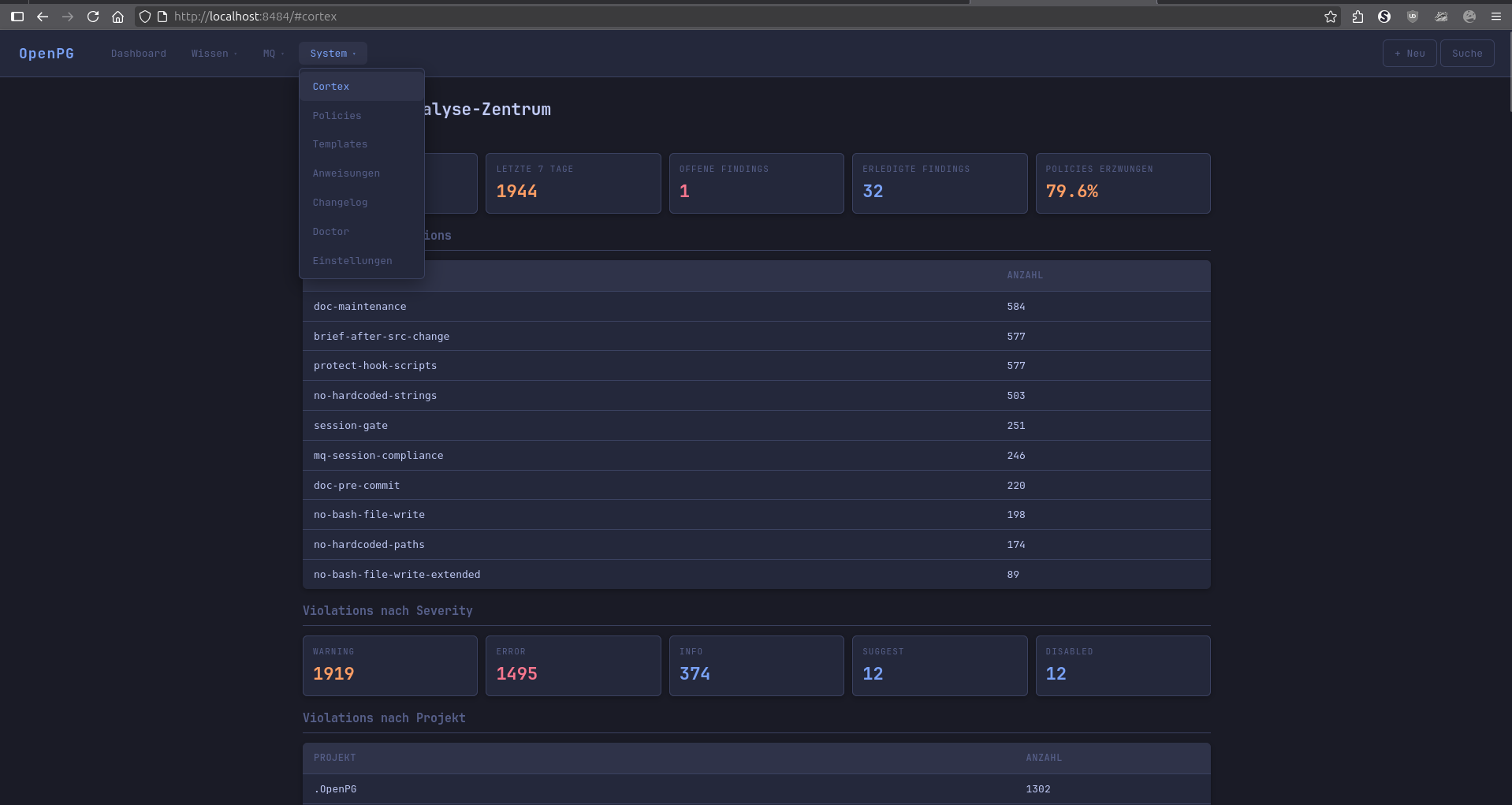Open the Firefox hamburger menu

(1495, 17)
